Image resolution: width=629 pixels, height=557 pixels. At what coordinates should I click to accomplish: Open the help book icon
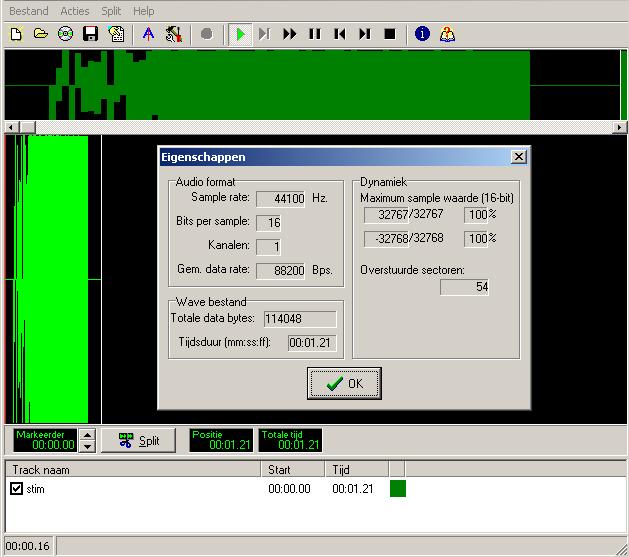point(447,34)
